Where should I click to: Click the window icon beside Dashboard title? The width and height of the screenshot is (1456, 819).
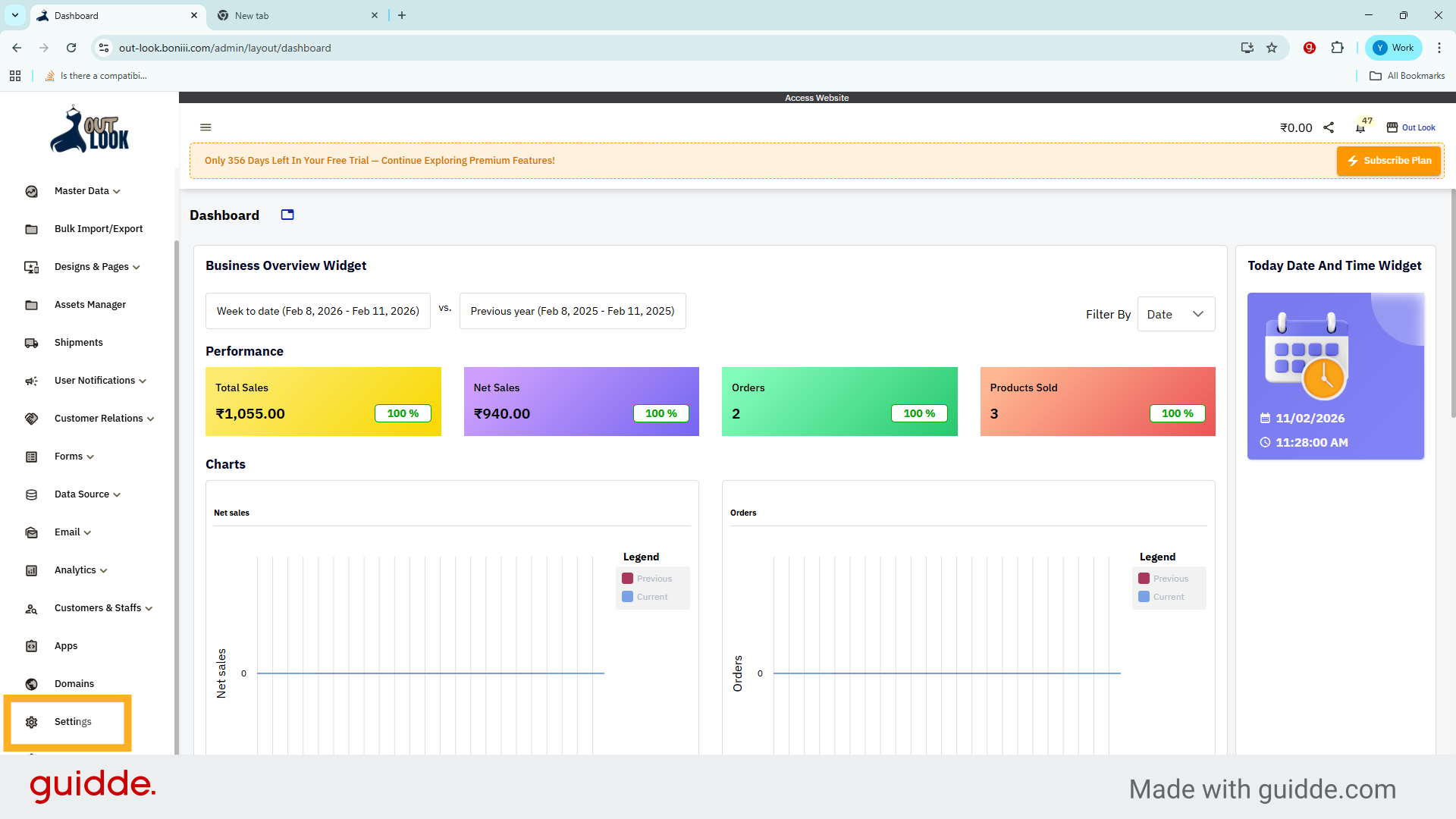pos(287,215)
